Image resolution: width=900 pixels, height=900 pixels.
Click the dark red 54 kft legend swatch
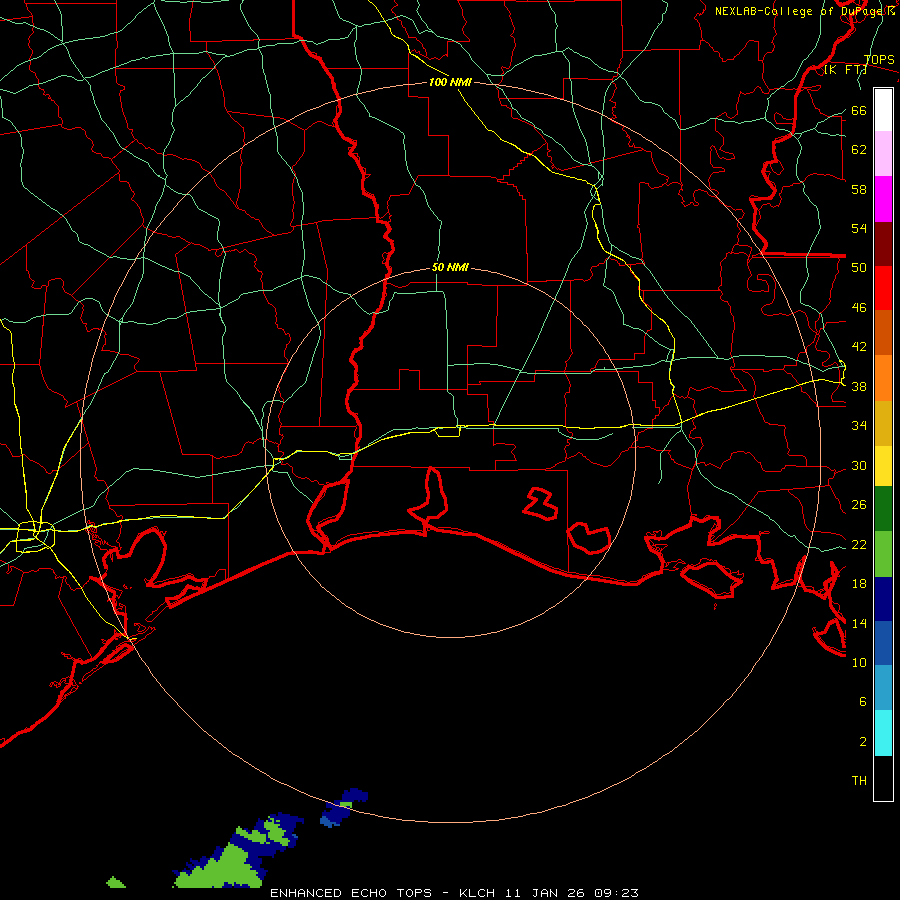pos(883,243)
